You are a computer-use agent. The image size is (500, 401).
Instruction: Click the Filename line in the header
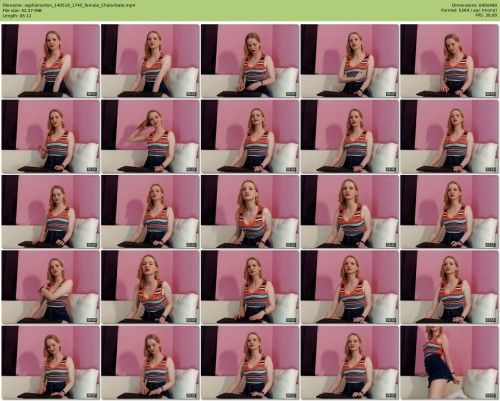click(x=69, y=5)
